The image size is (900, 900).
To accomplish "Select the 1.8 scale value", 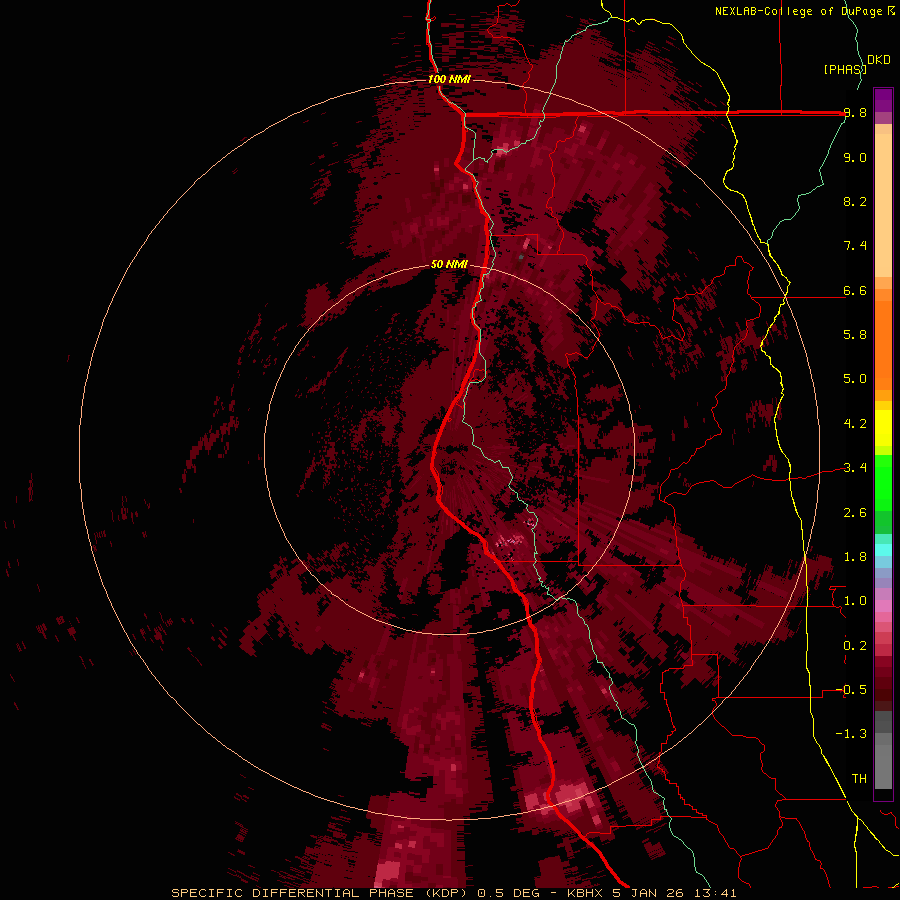I will [855, 556].
